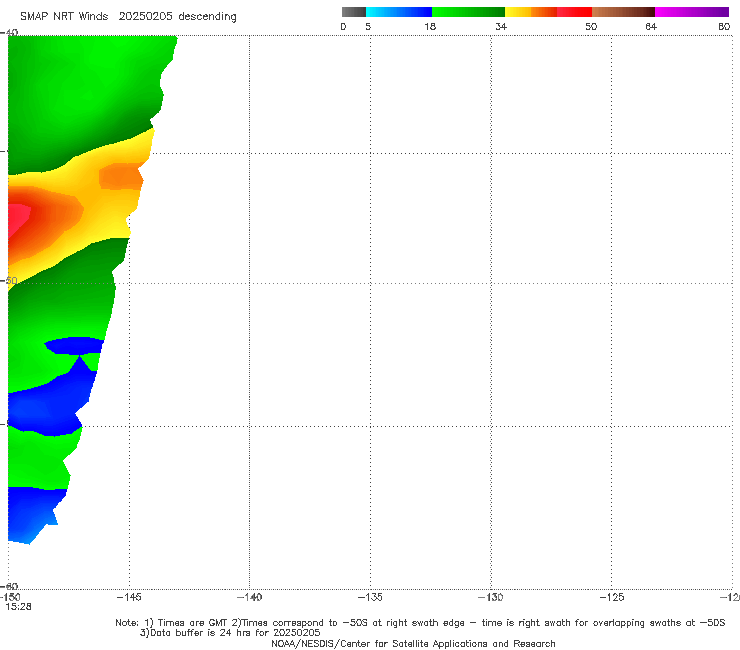Click the cyan-blue segment of the color bar
This screenshot has height=650, width=740.
coord(399,12)
